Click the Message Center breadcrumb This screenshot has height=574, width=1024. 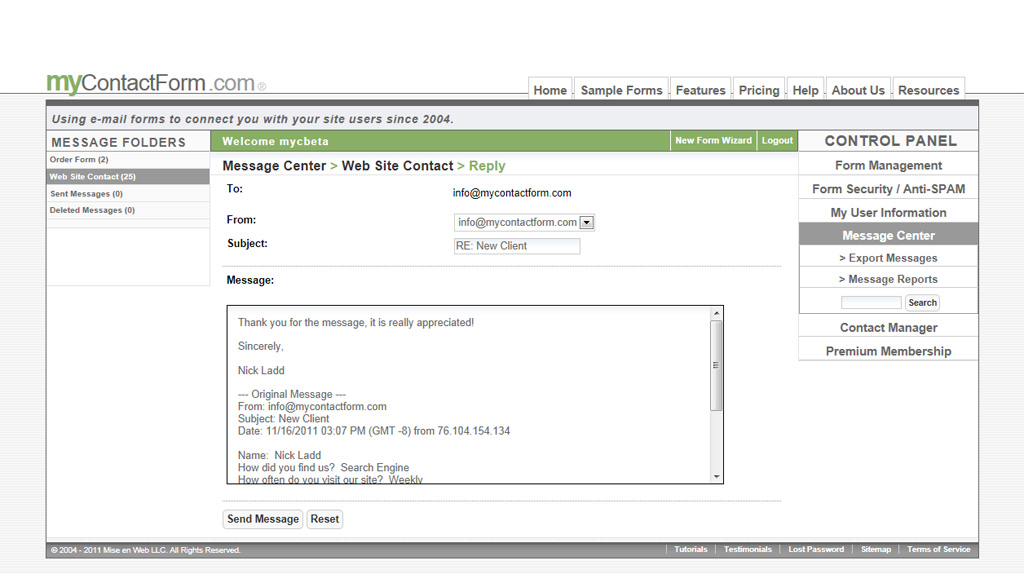click(274, 166)
